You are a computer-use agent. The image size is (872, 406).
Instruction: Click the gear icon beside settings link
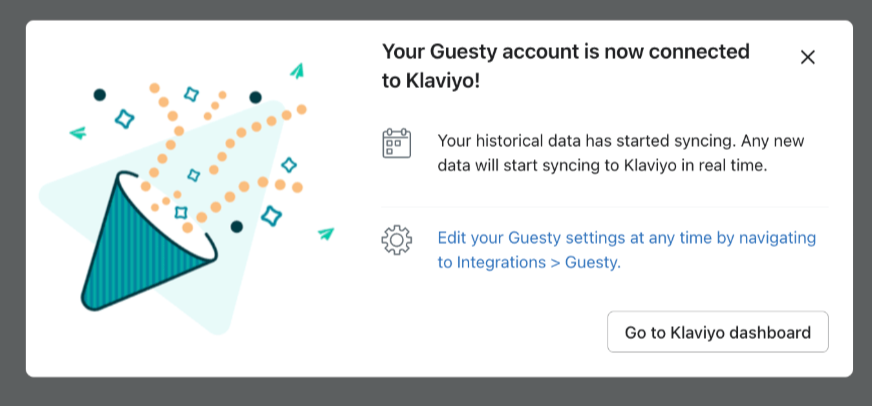[x=397, y=240]
